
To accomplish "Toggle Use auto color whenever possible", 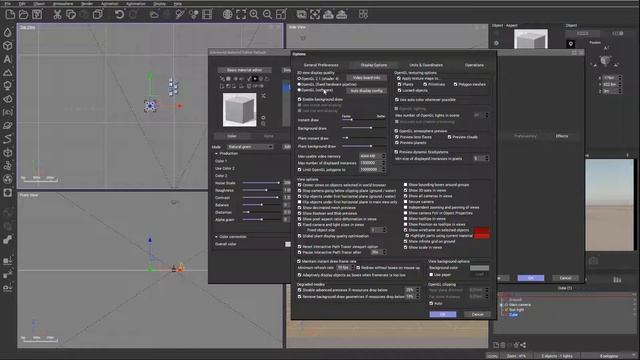I will coord(397,100).
